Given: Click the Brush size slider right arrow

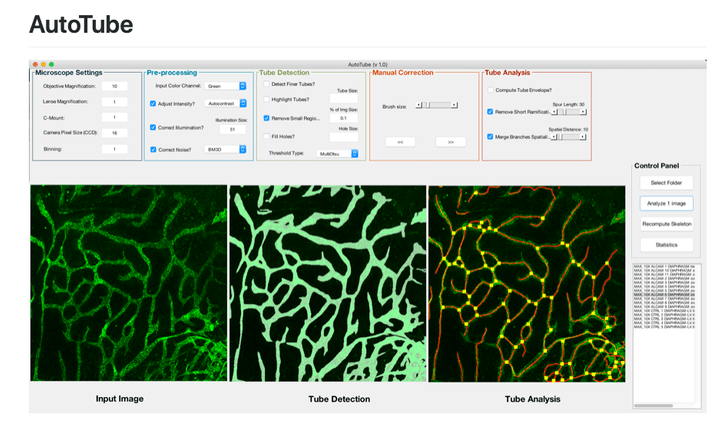Looking at the screenshot, I should pyautogui.click(x=455, y=105).
